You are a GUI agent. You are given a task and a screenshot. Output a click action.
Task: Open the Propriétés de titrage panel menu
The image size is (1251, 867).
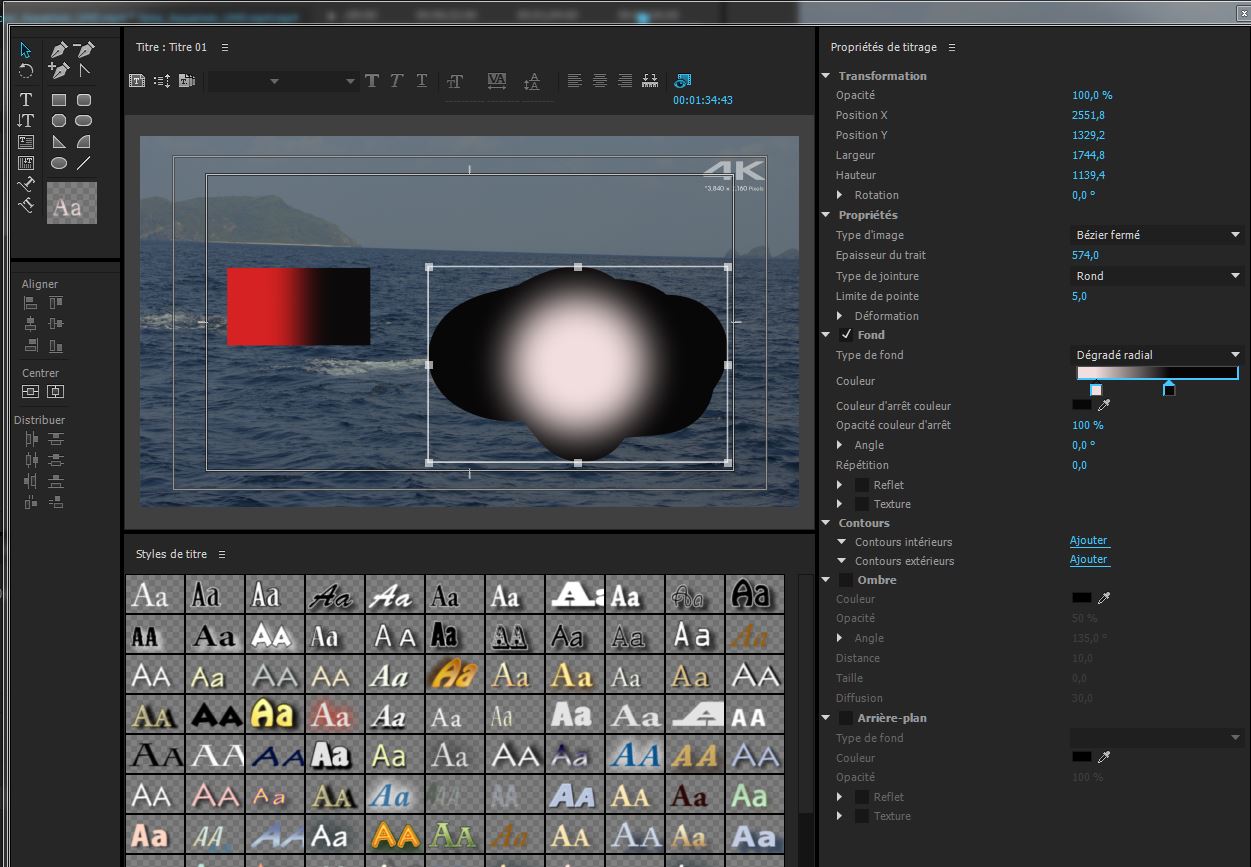952,48
